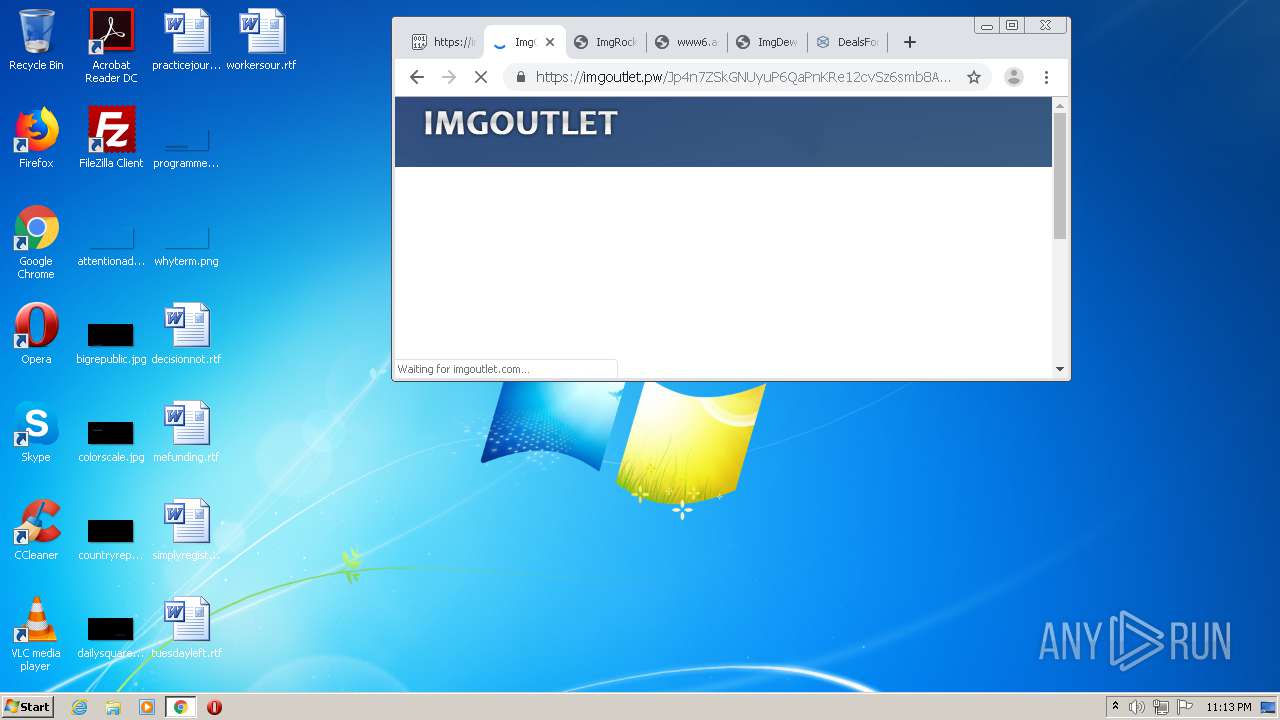
Task: Bookmark this page with the star
Action: pos(974,77)
